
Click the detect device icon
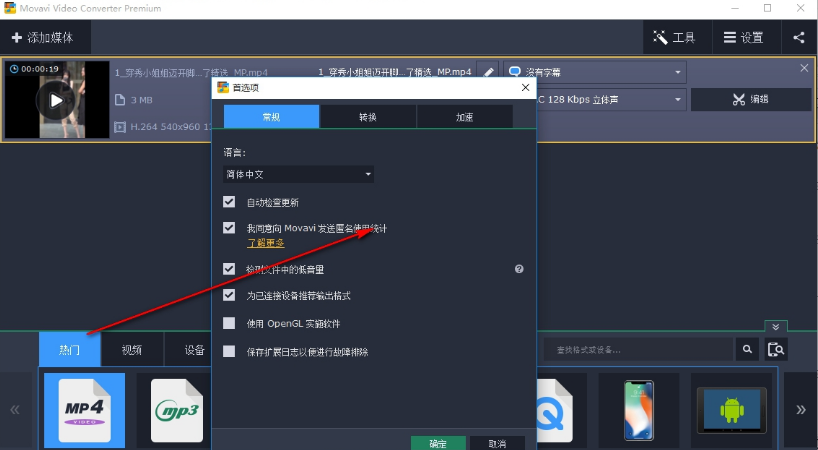tap(776, 349)
